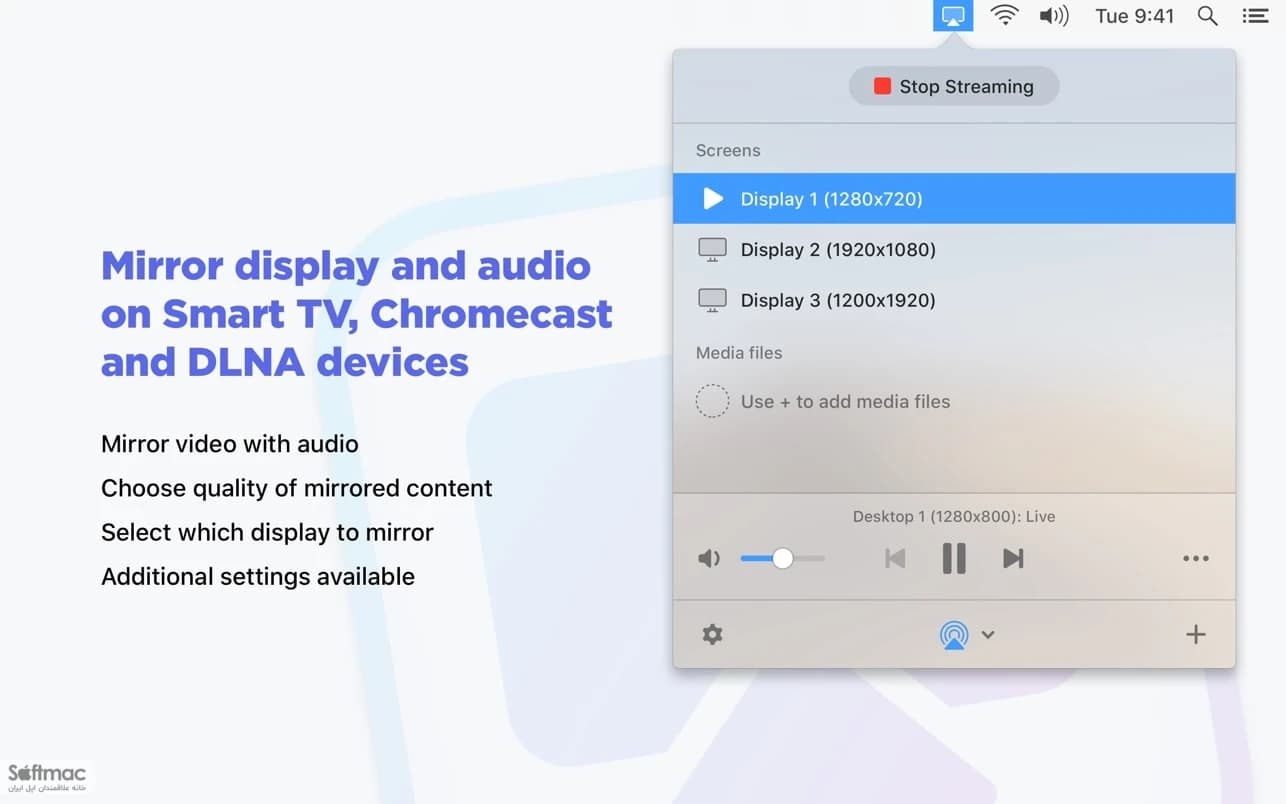The image size is (1286, 804).
Task: Add media files with the plus button
Action: [1196, 634]
